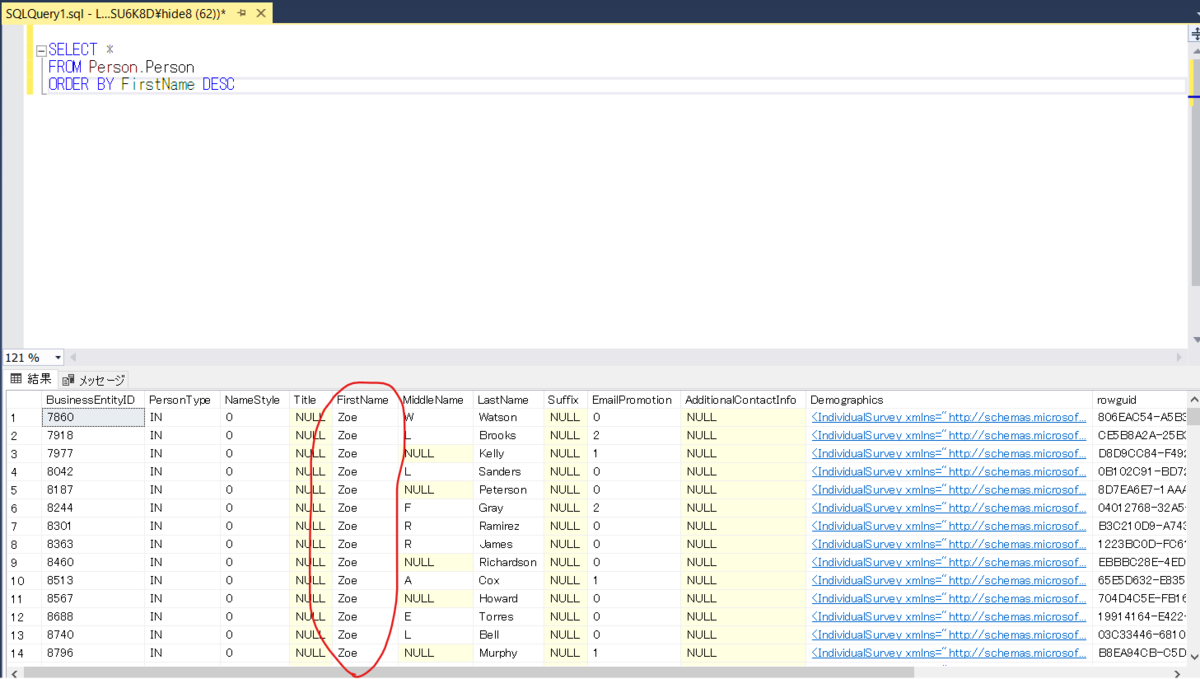This screenshot has width=1200, height=679.
Task: Click the Howard LastName cell
Action: tap(509, 598)
